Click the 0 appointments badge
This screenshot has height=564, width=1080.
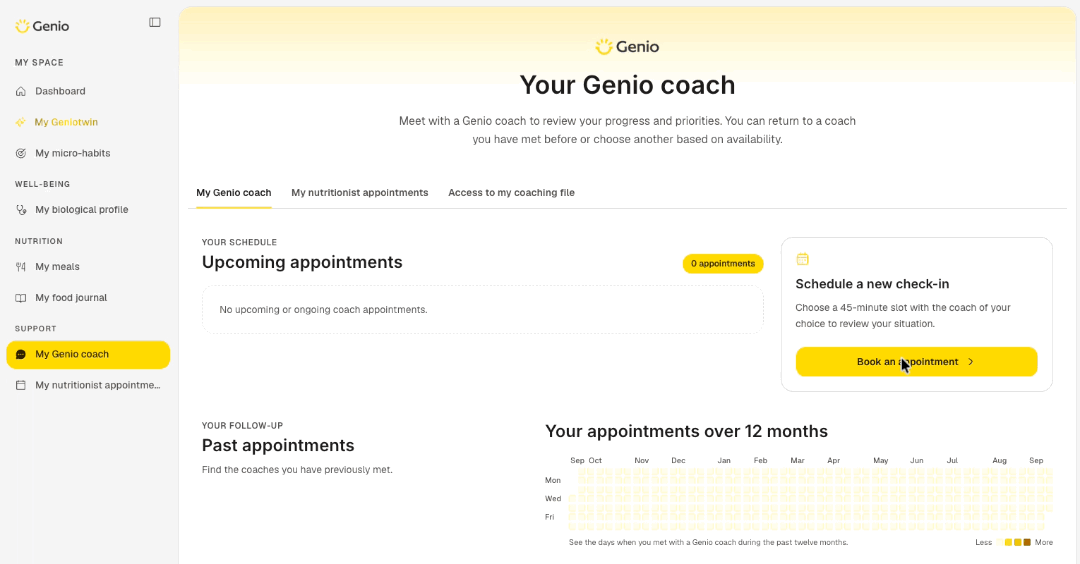point(723,263)
